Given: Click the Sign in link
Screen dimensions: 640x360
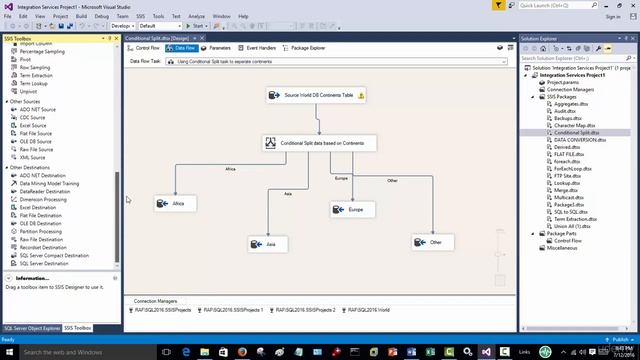Looking at the screenshot, I should pos(613,17).
